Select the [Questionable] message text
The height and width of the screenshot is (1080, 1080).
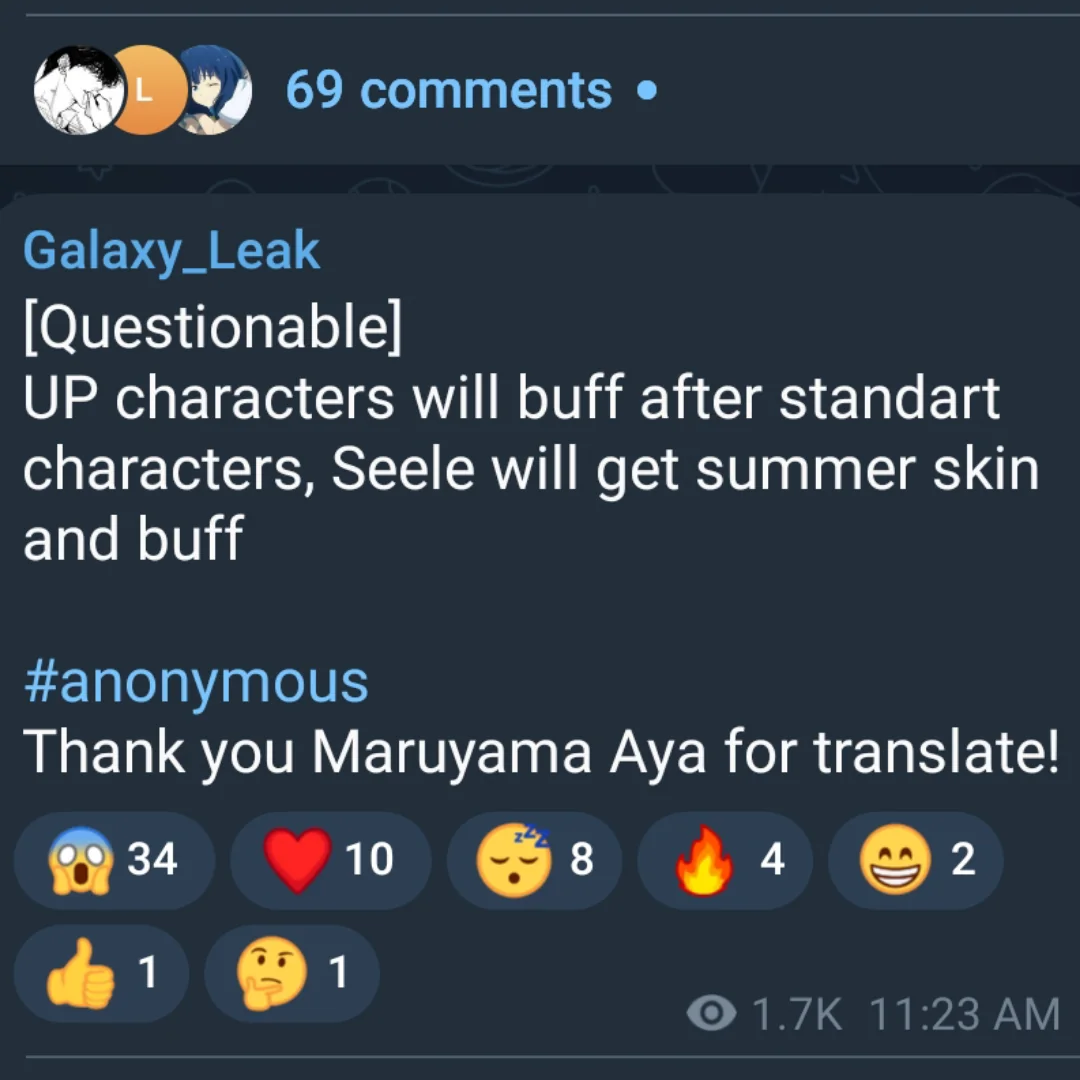[213, 327]
